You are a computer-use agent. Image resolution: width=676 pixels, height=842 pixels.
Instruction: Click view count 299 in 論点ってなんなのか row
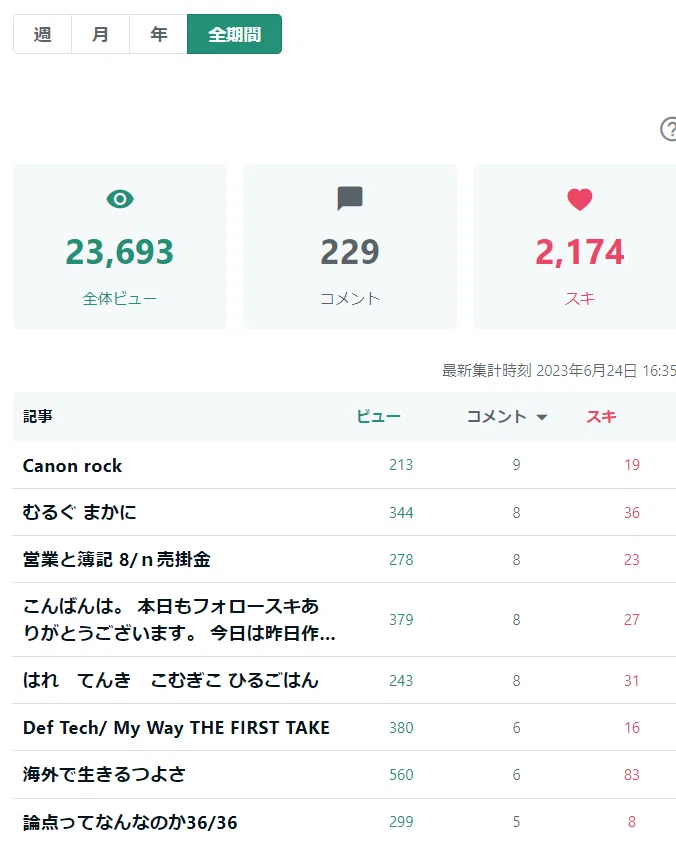click(x=401, y=822)
